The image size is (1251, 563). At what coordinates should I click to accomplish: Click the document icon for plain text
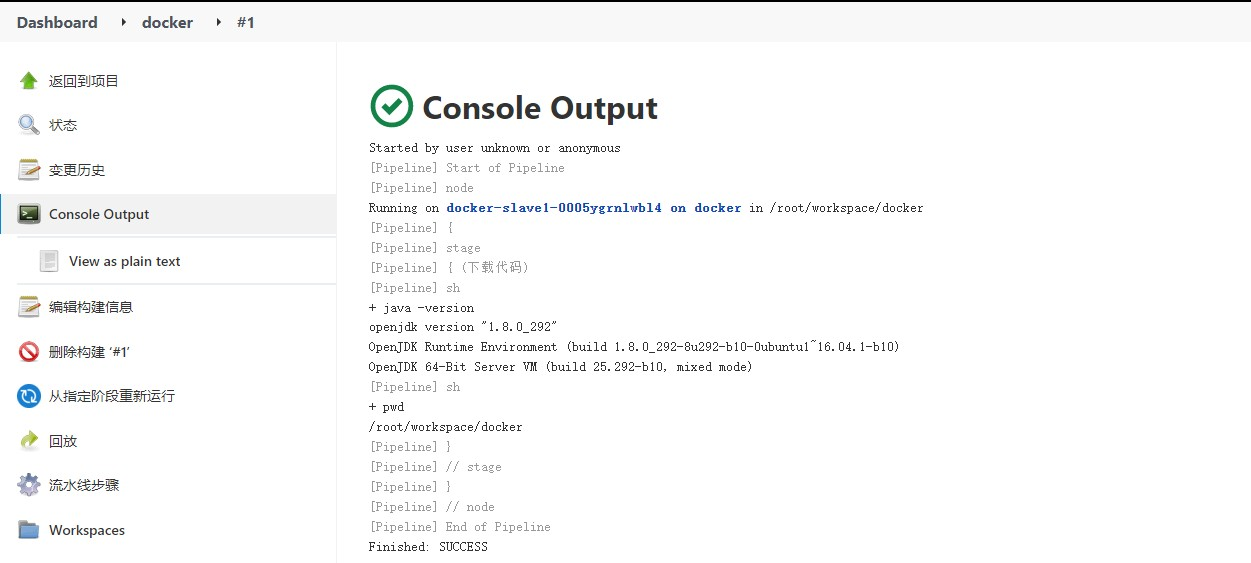[49, 261]
